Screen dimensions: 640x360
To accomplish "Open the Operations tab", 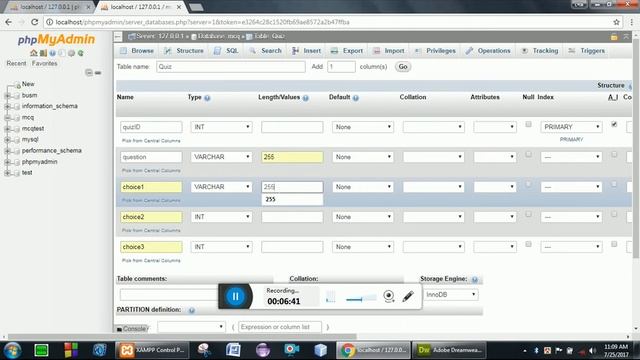I will (488, 51).
